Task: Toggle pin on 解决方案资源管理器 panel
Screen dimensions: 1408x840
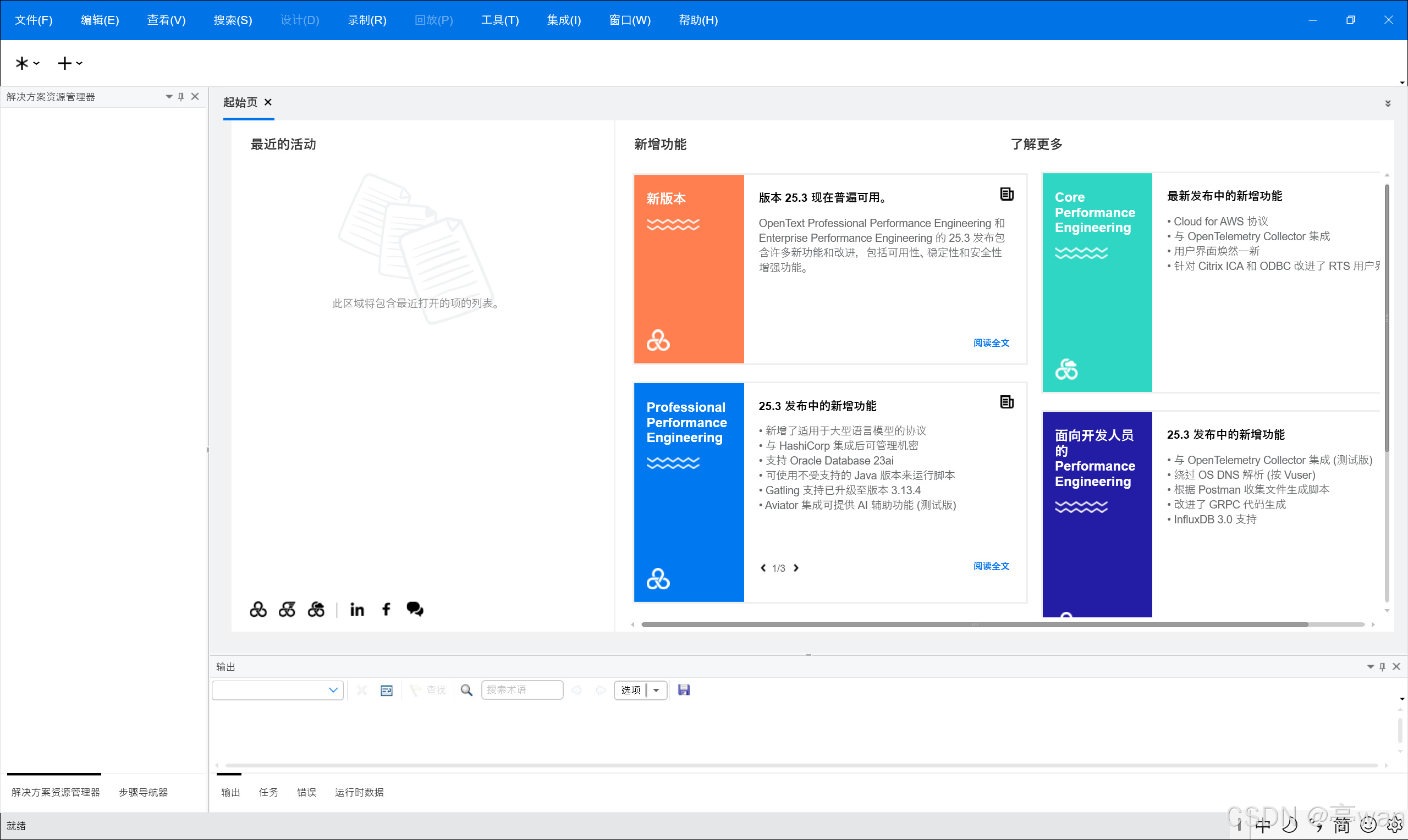Action: click(x=181, y=97)
